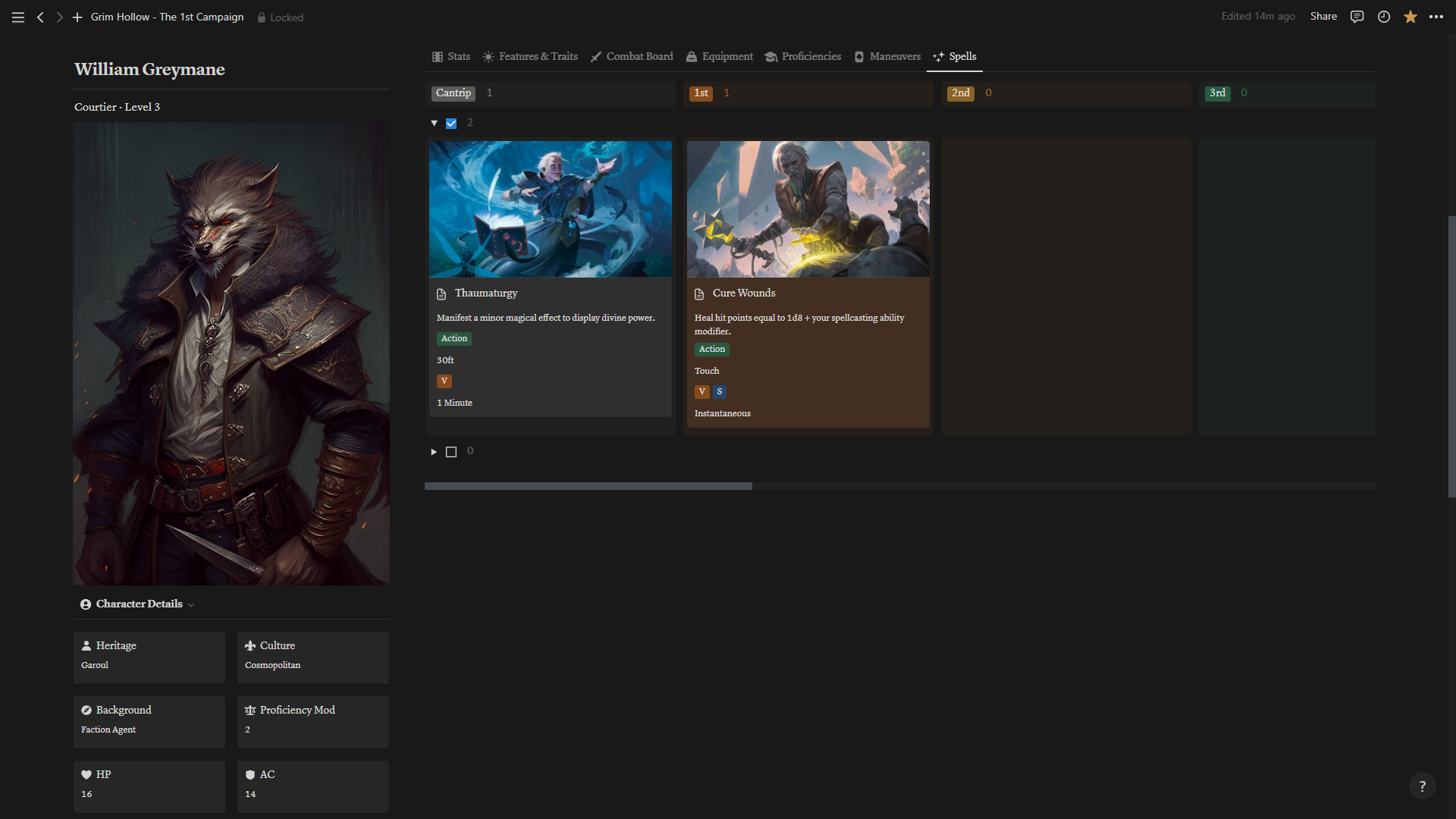
Task: Click the Share button
Action: click(x=1323, y=17)
